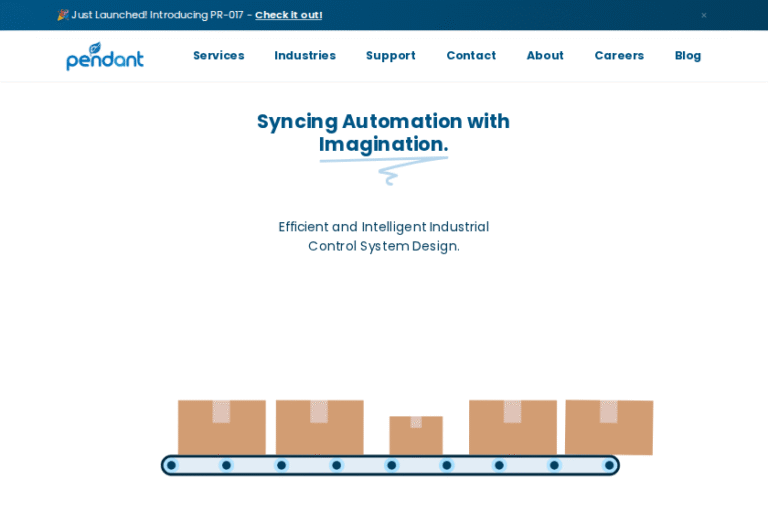Click the conveyor belt illustration

(390, 465)
